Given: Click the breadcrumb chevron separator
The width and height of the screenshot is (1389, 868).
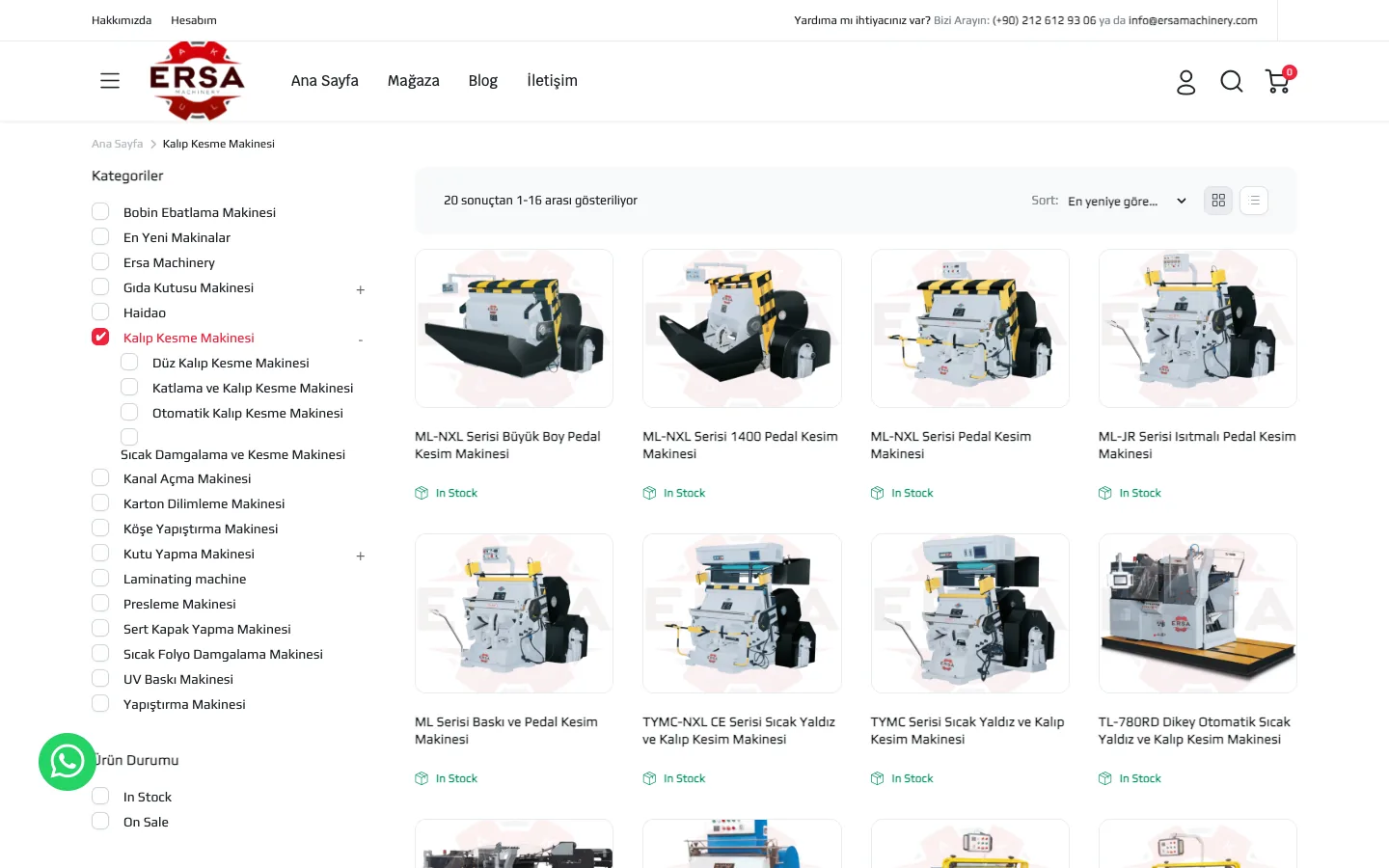Looking at the screenshot, I should coord(152,144).
